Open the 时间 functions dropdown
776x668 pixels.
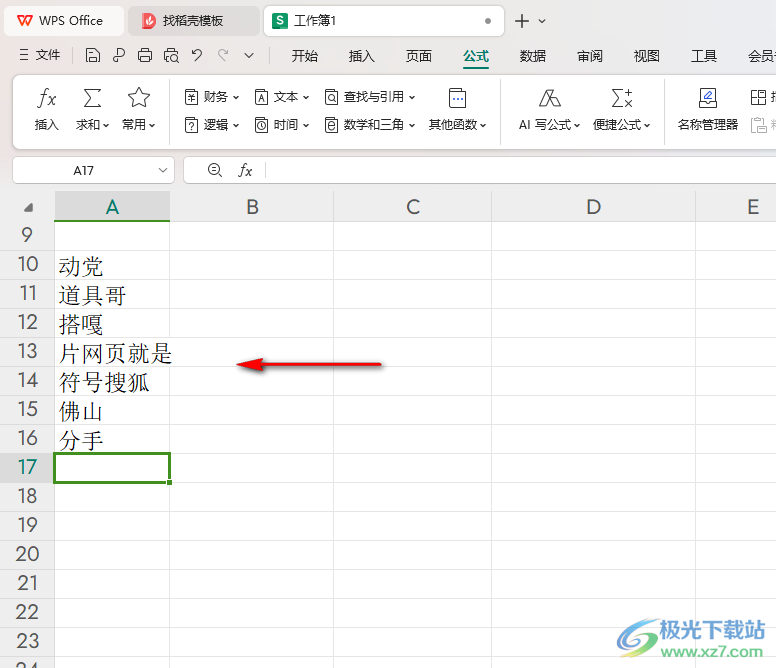pyautogui.click(x=282, y=125)
